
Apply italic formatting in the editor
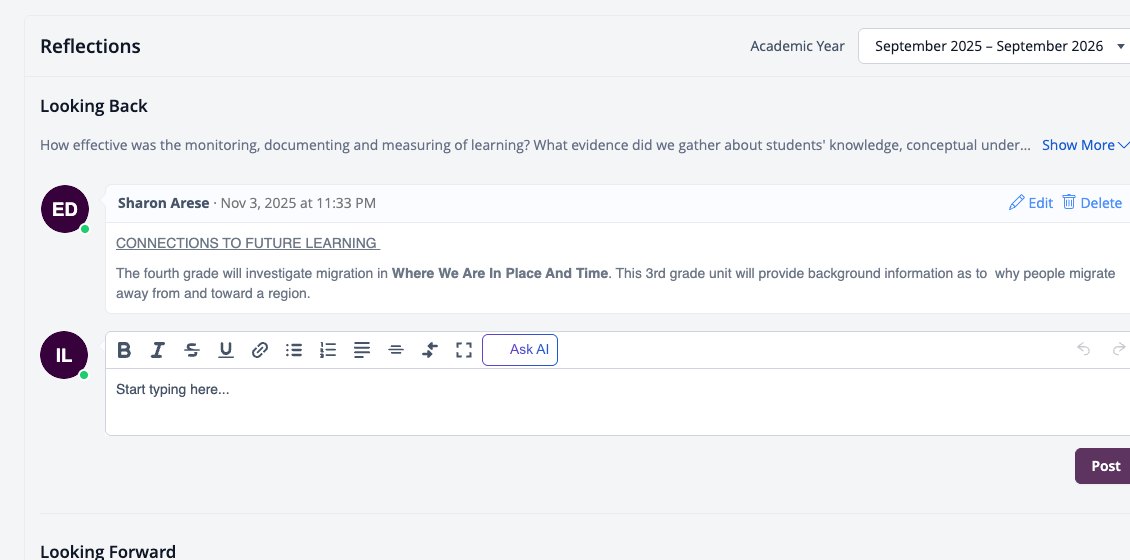tap(157, 350)
